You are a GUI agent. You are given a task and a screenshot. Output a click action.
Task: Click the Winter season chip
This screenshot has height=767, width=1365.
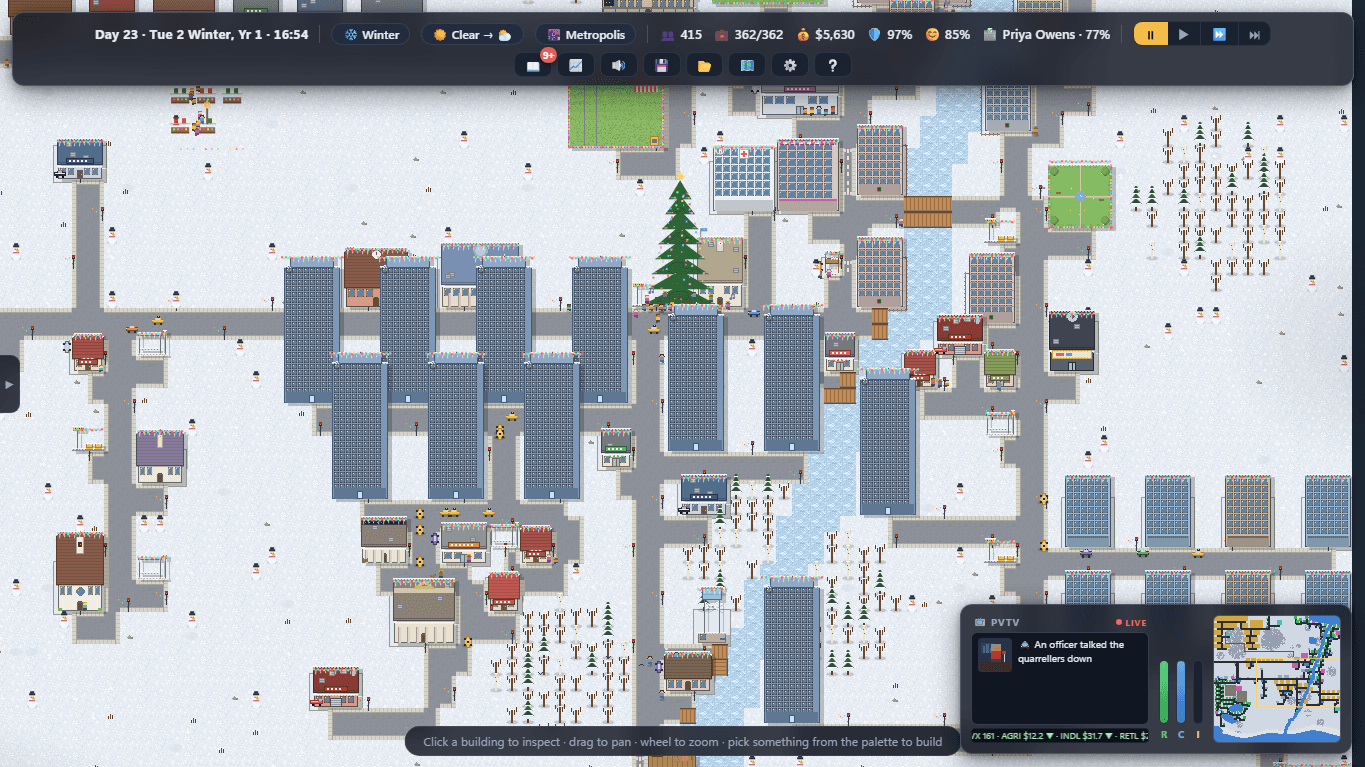tap(371, 34)
